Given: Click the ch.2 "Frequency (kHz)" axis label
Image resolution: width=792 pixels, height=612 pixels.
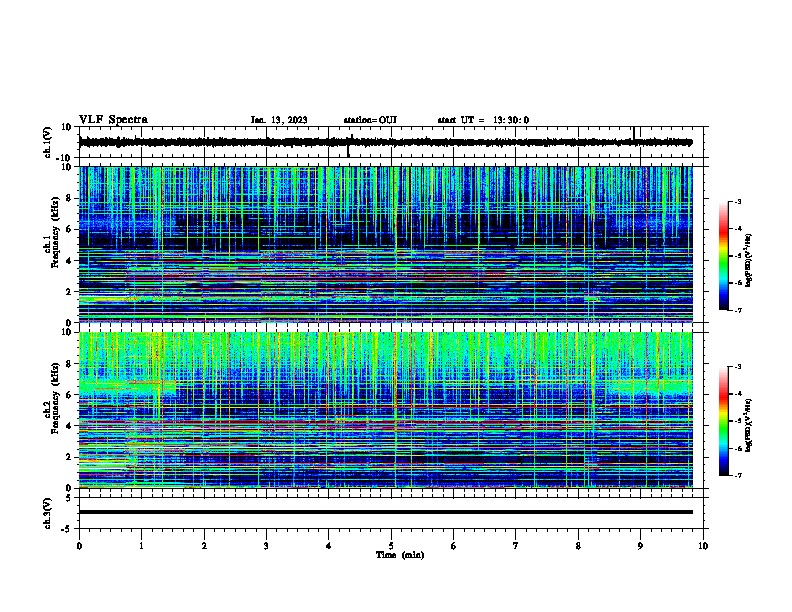Looking at the screenshot, I should [55, 398].
